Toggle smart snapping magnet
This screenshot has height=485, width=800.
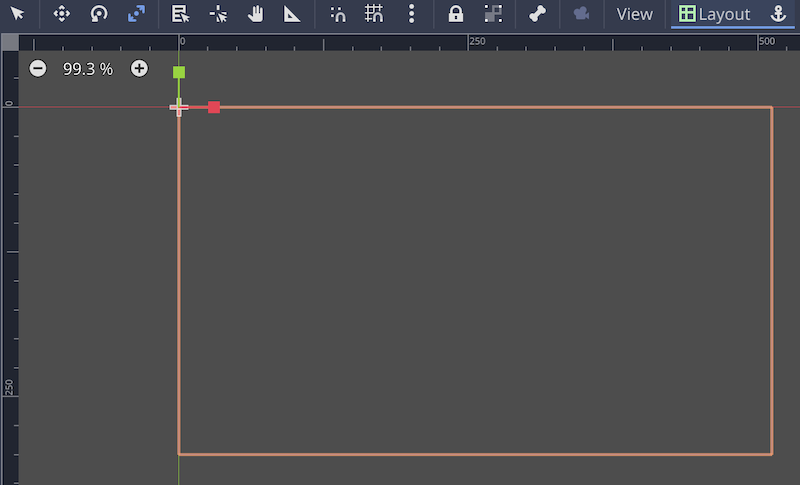click(338, 14)
